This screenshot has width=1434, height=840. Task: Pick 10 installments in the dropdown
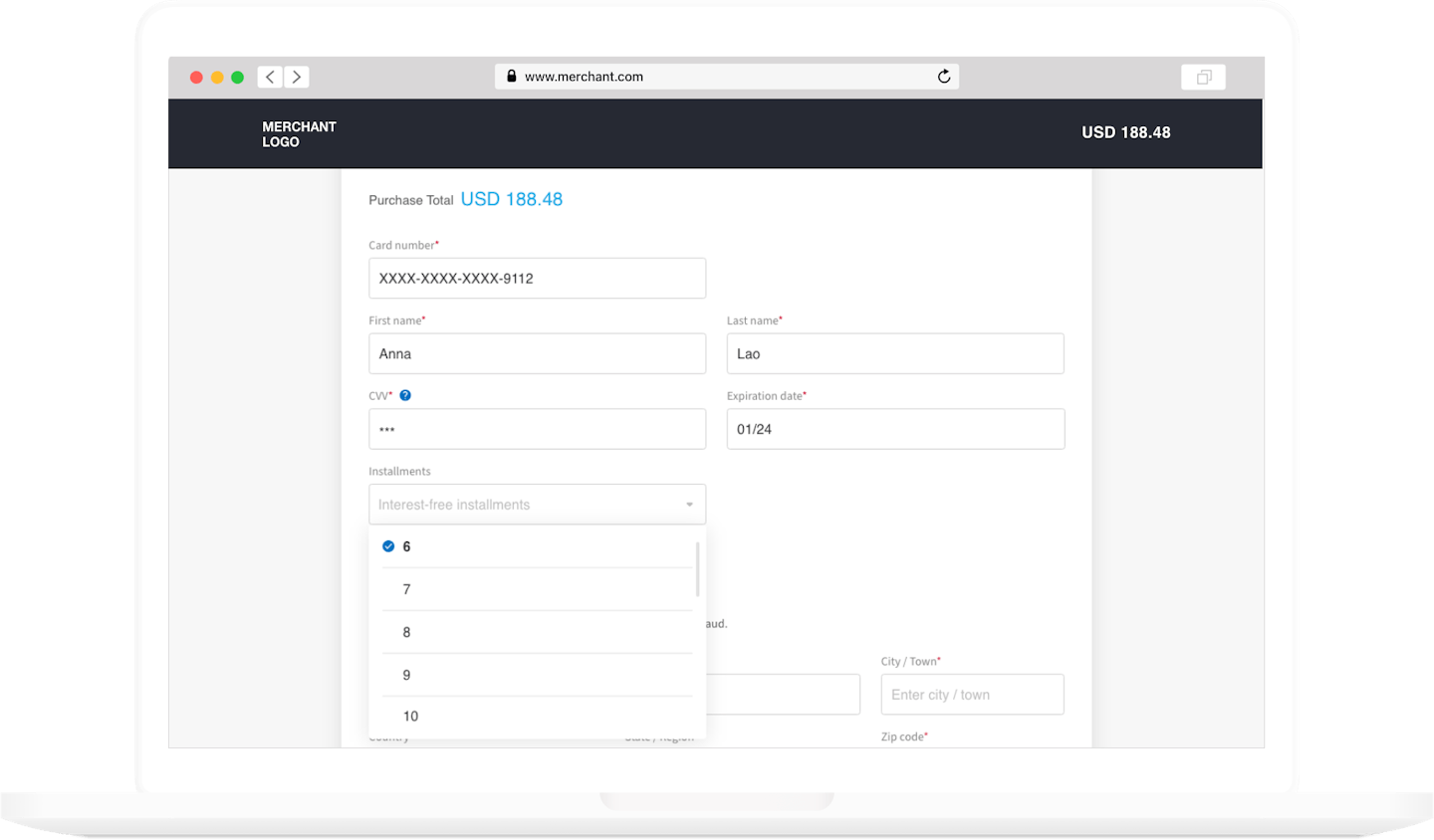(x=410, y=716)
